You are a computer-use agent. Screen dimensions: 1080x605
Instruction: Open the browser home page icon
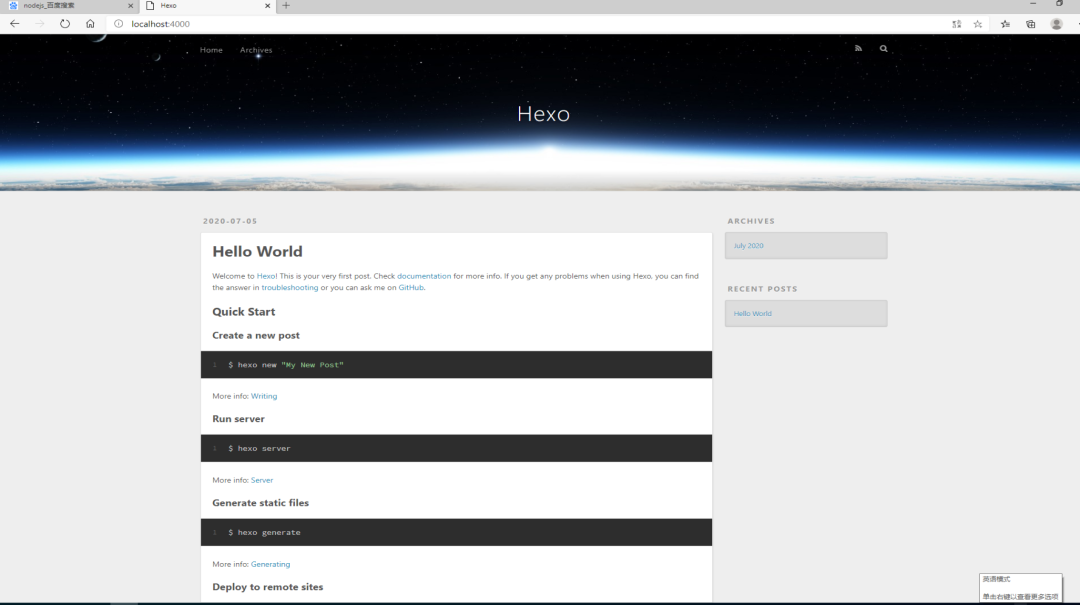pos(90,23)
